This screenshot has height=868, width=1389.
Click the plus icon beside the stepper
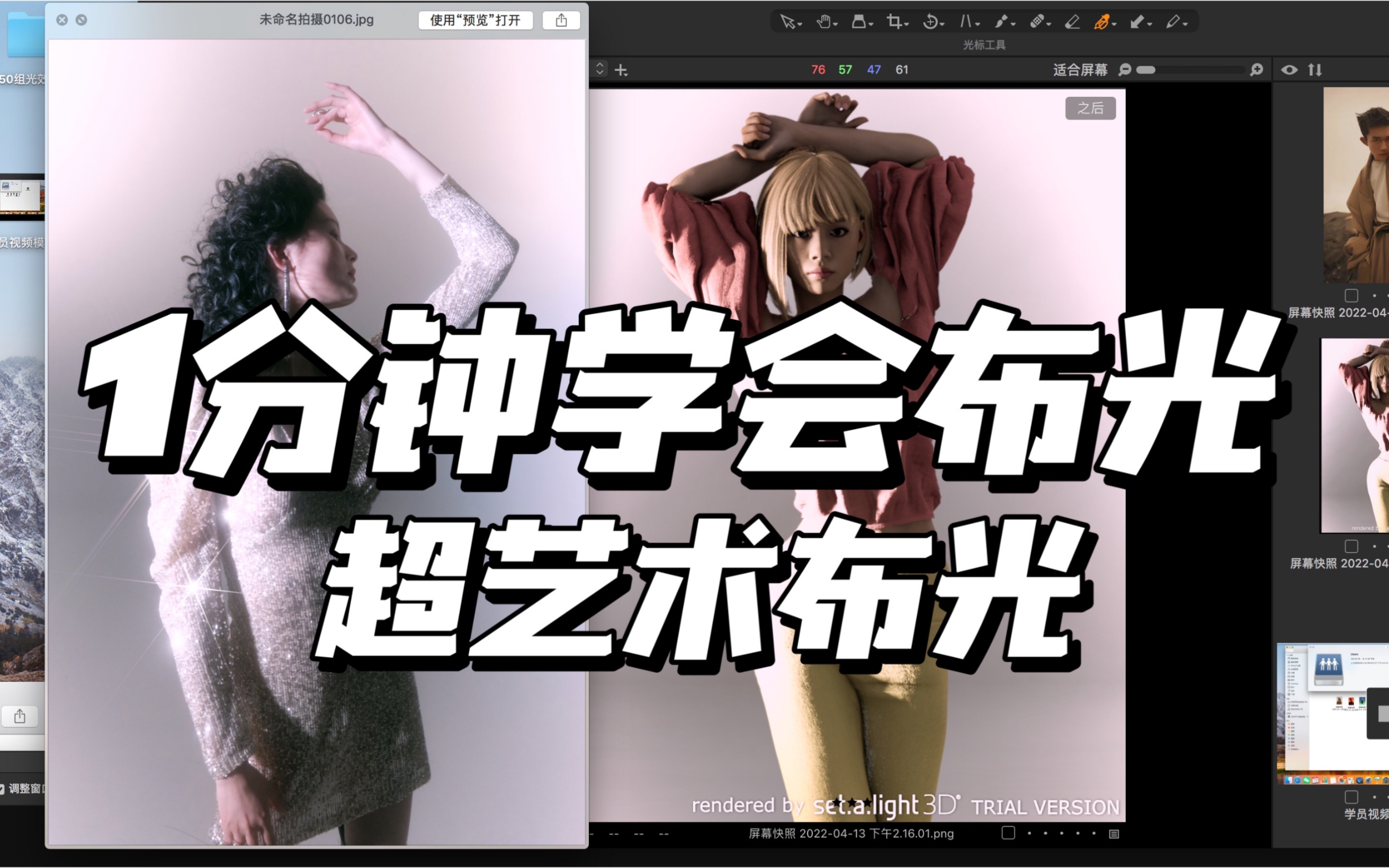pyautogui.click(x=621, y=70)
